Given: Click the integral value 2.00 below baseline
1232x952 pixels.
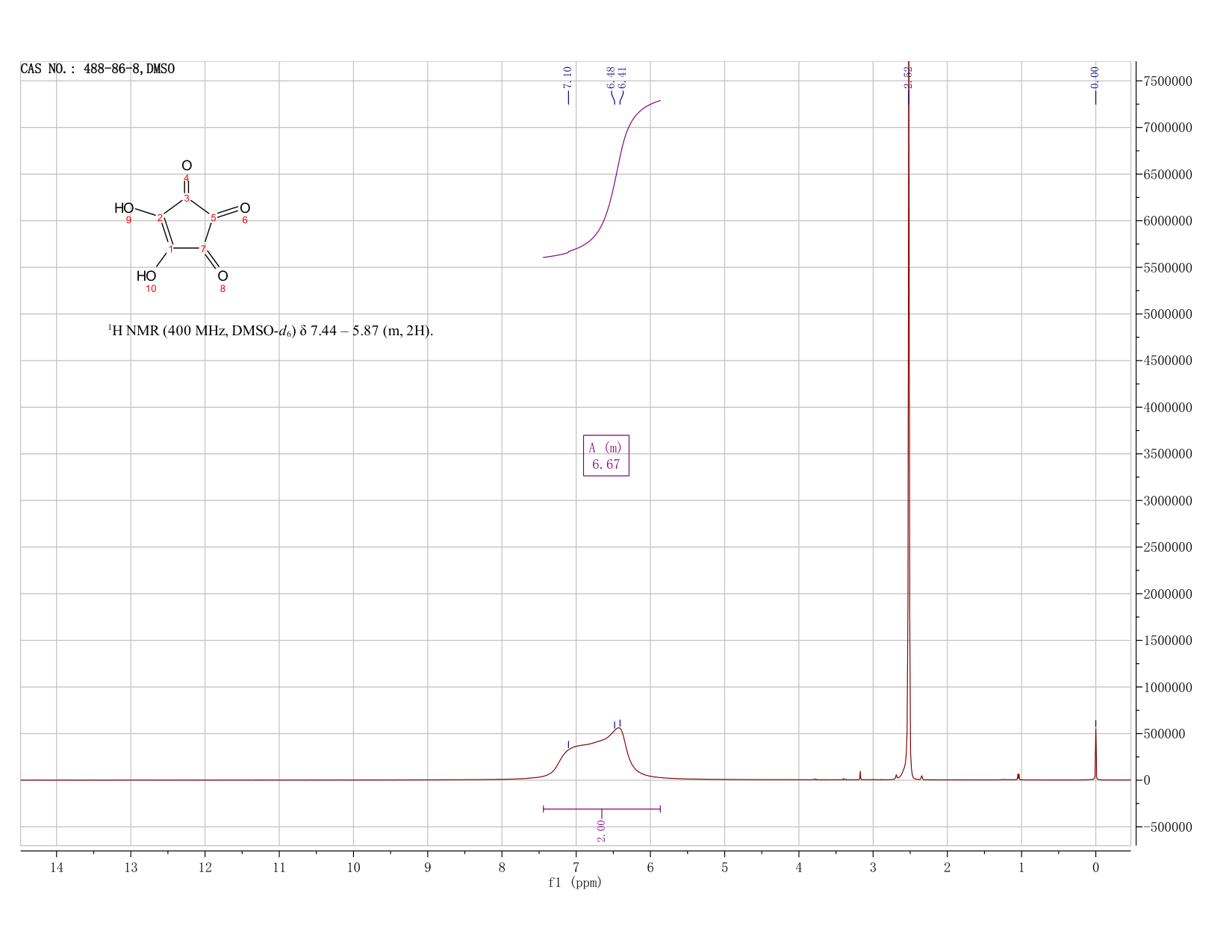Looking at the screenshot, I should tap(602, 831).
